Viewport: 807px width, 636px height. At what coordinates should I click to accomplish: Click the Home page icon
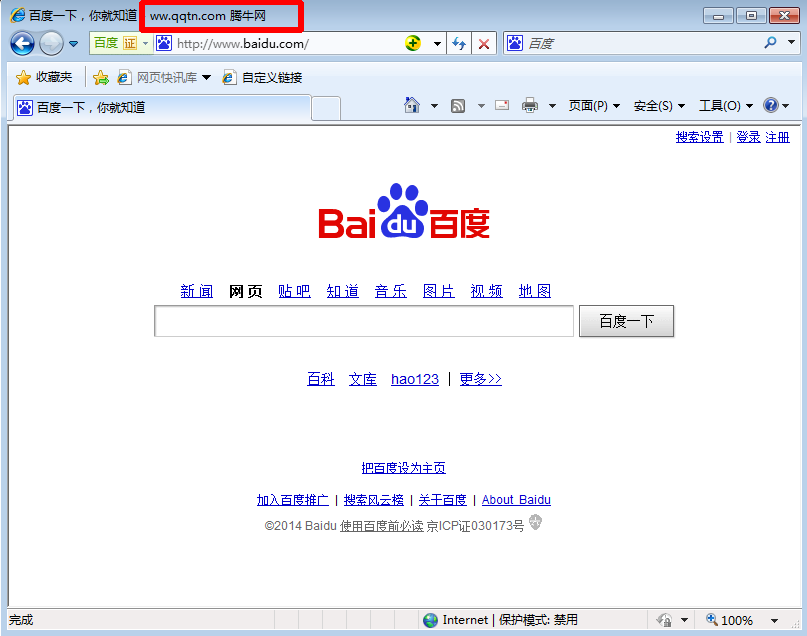click(411, 106)
